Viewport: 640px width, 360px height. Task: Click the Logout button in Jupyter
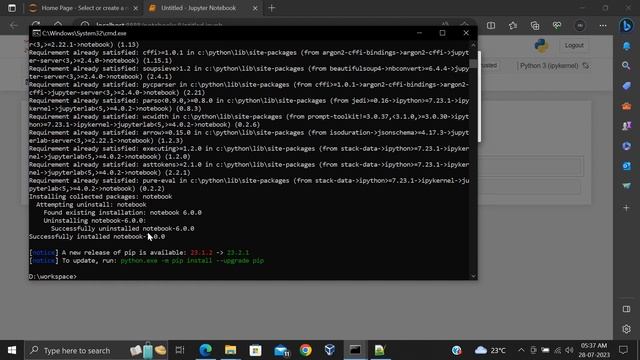coord(573,45)
